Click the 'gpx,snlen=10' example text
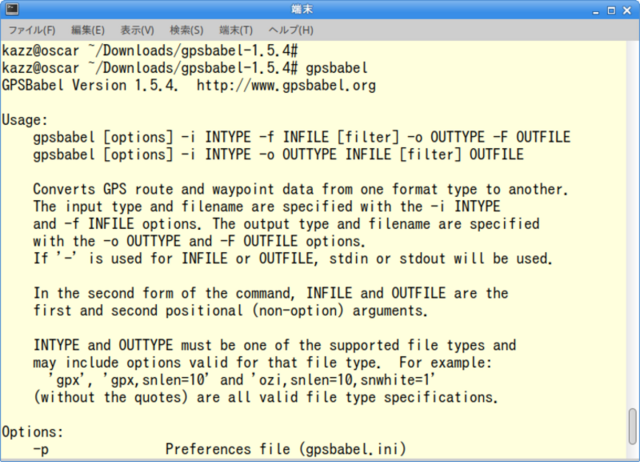 coord(157,380)
